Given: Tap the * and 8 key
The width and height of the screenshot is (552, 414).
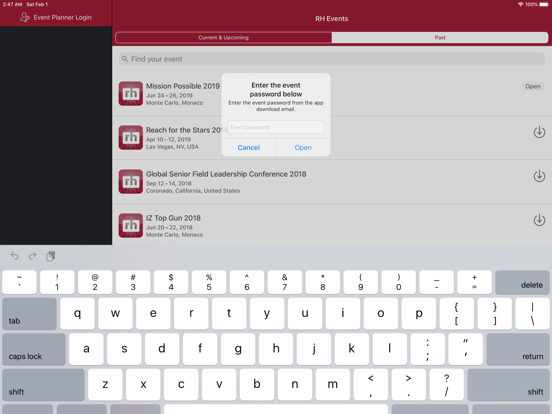Looking at the screenshot, I should [322, 282].
